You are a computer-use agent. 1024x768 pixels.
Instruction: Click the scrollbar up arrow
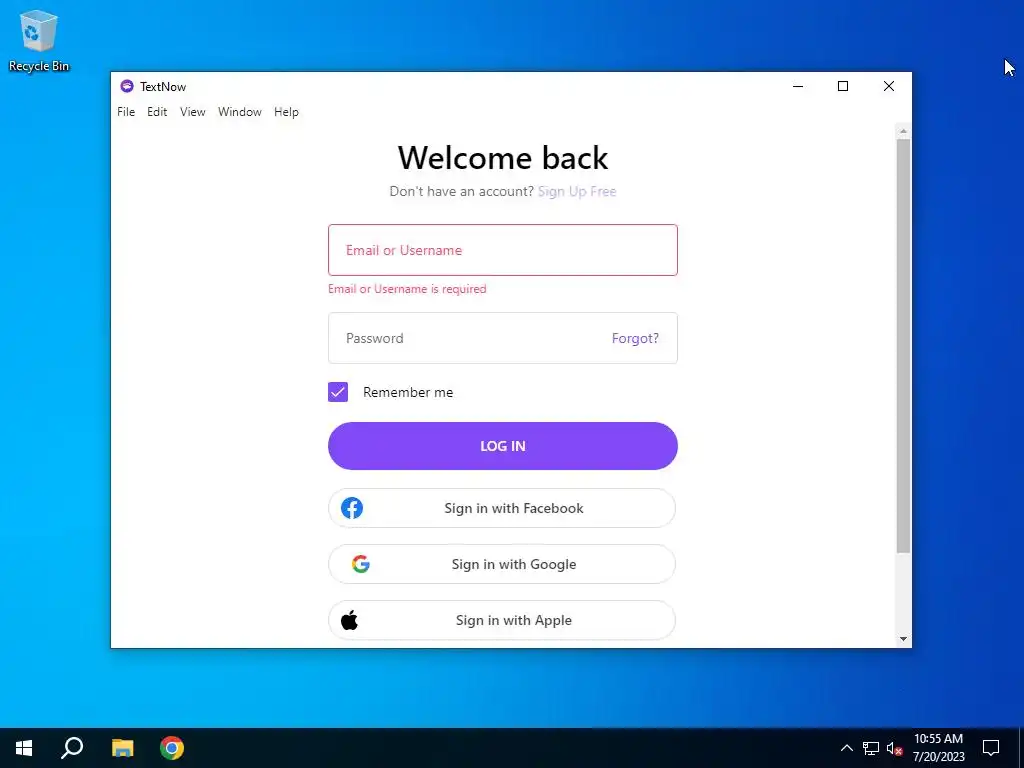pos(903,131)
